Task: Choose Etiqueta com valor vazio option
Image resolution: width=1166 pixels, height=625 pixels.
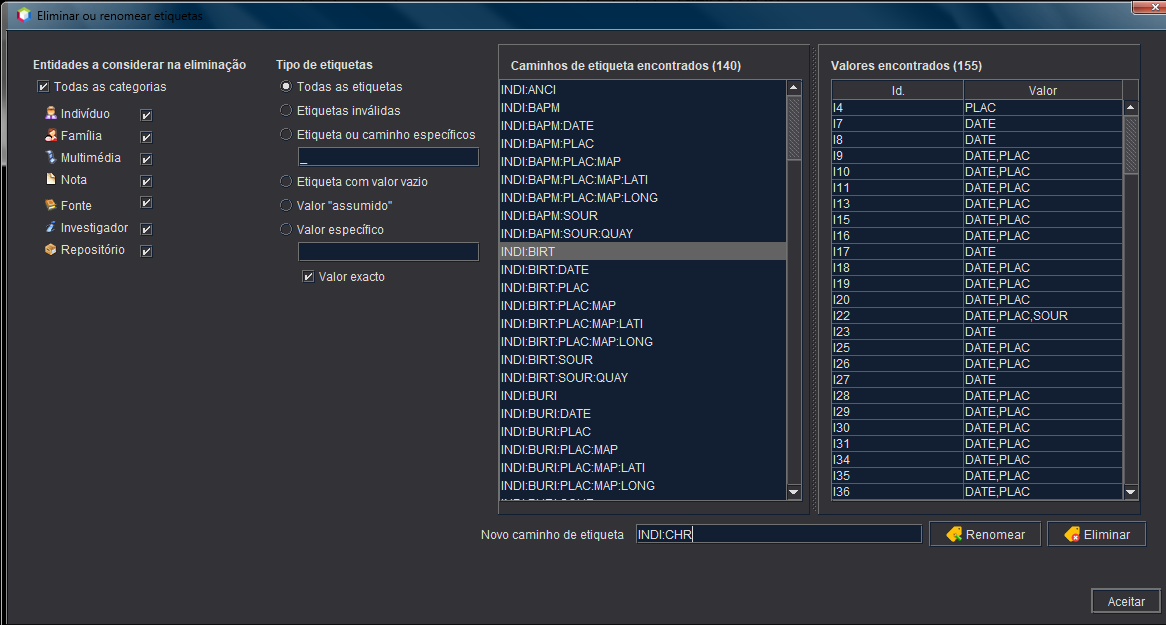Action: point(287,182)
